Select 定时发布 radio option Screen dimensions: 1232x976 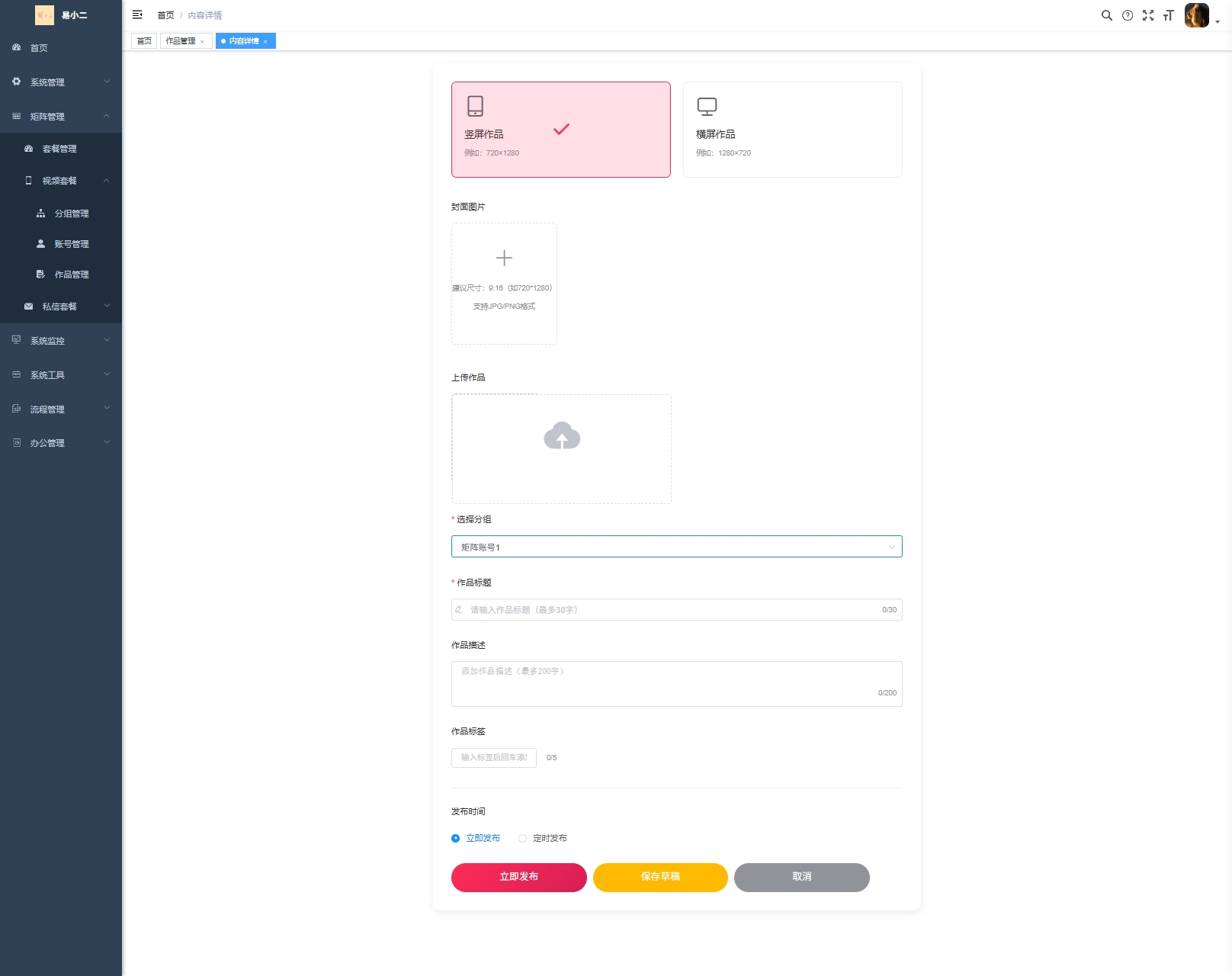pyautogui.click(x=522, y=838)
